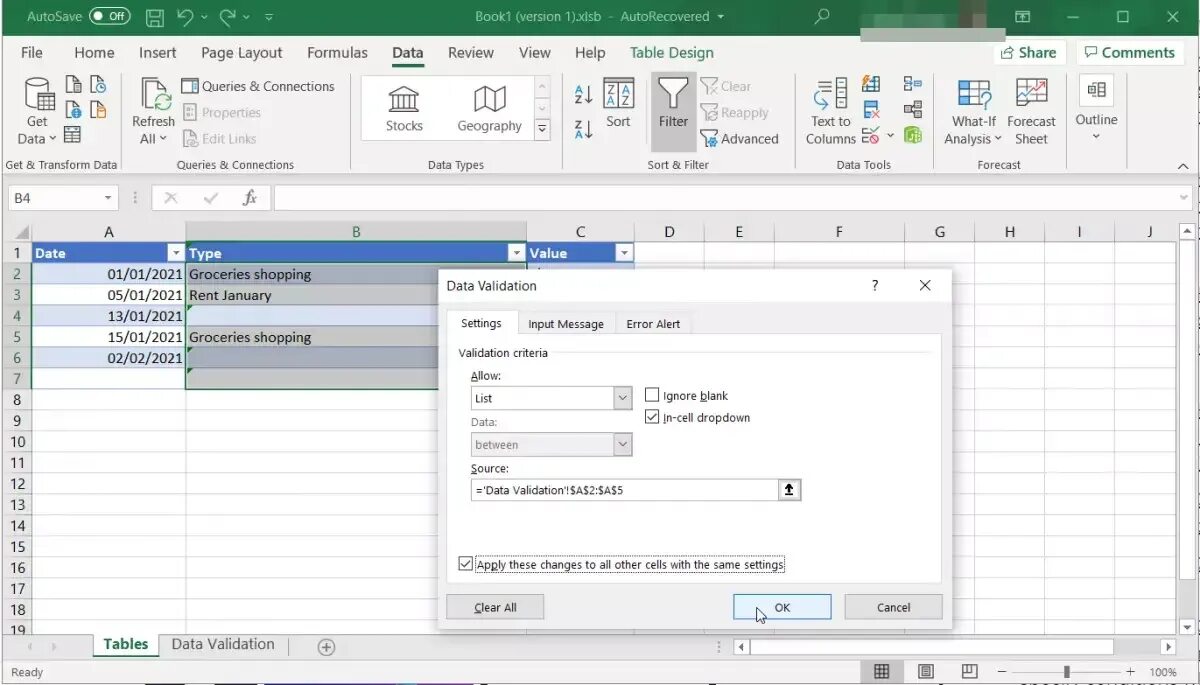This screenshot has height=685, width=1200.
Task: Open the Data Validation ribbon dropdown arrow
Action: click(x=890, y=135)
